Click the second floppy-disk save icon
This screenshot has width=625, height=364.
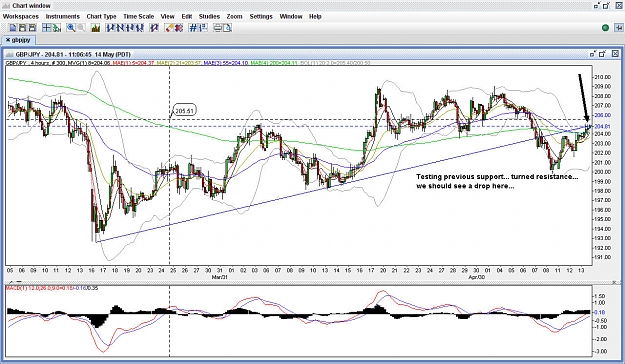point(32,28)
